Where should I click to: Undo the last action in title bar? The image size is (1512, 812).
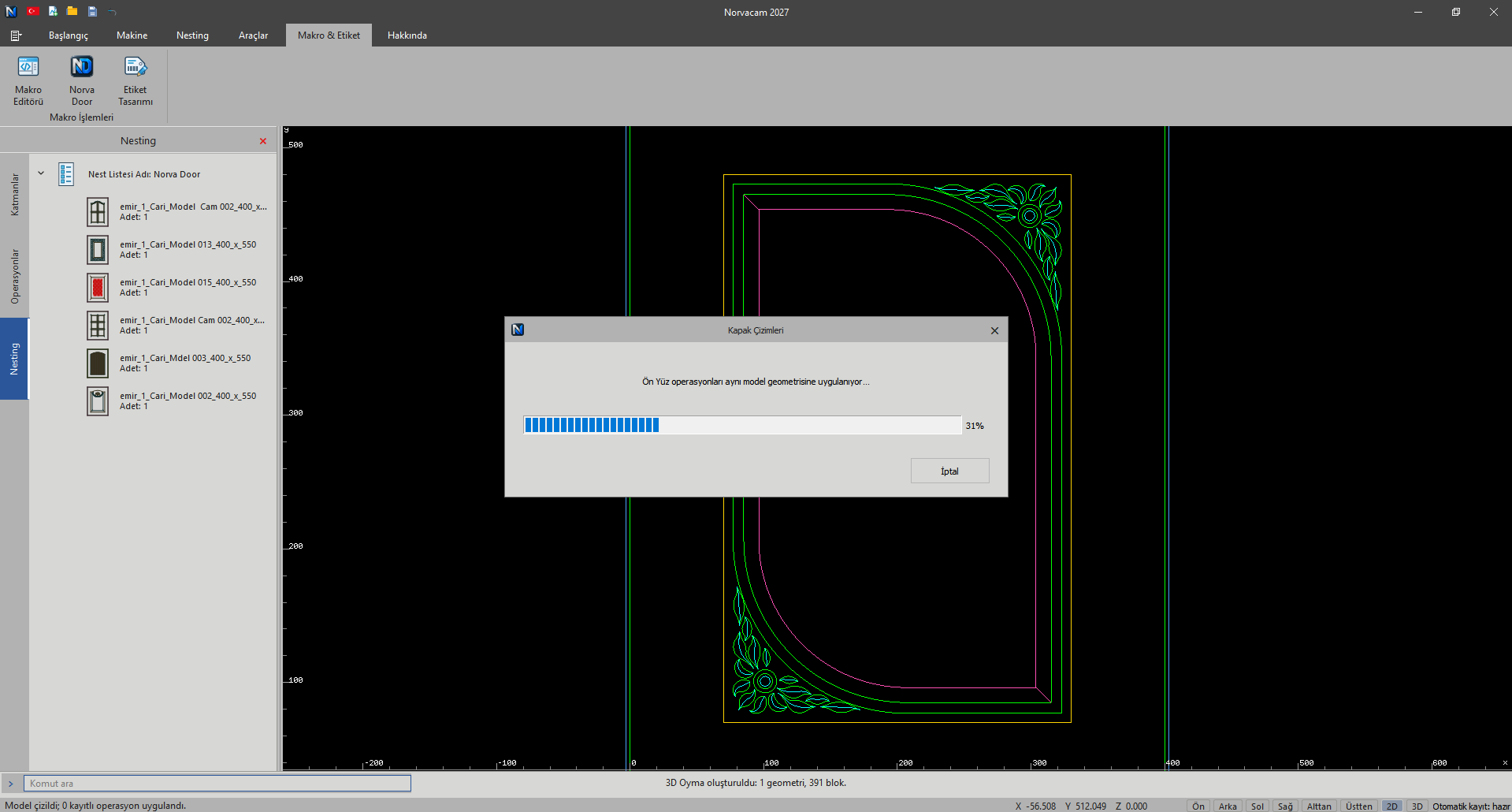tap(112, 12)
